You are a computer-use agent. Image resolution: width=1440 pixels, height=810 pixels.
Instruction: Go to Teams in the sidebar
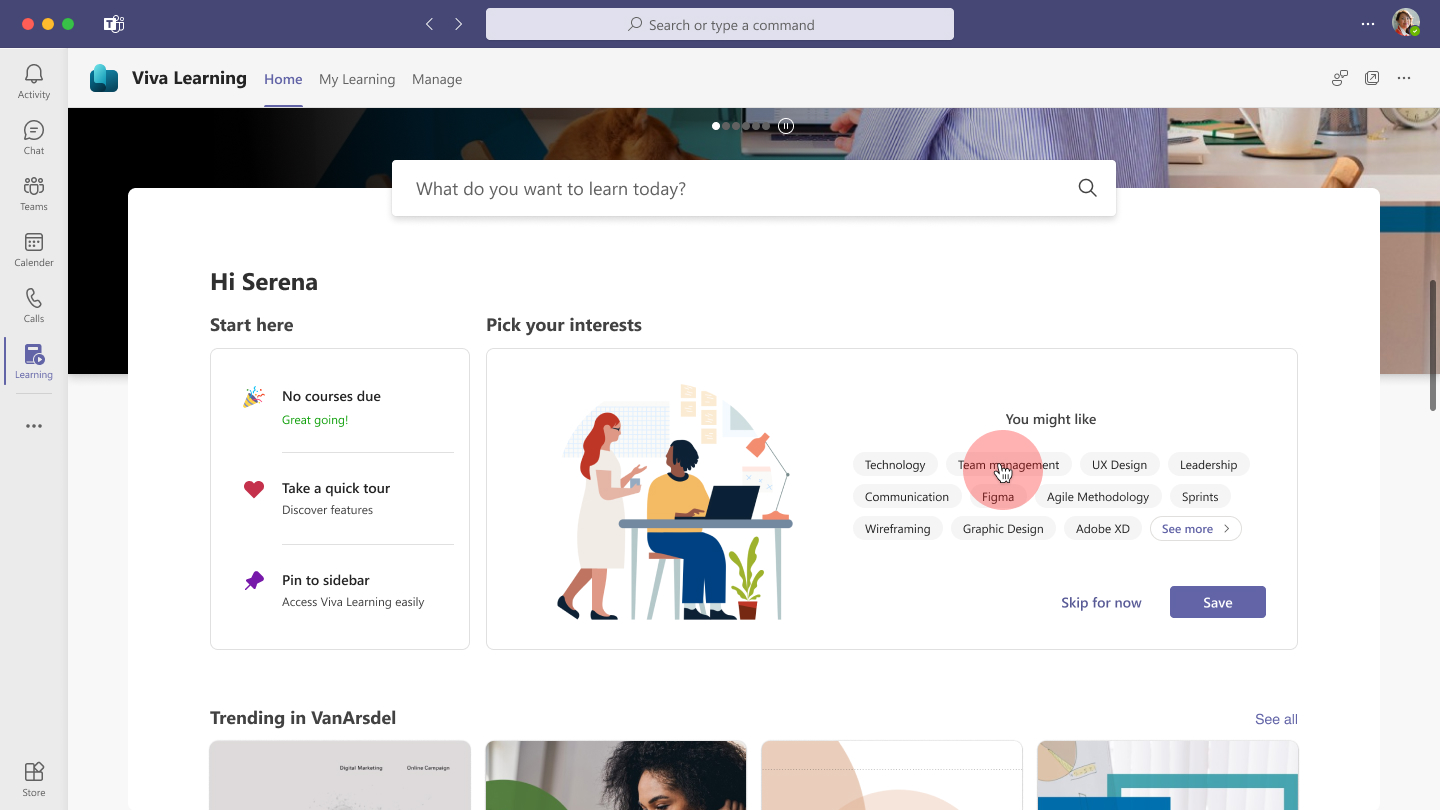click(34, 193)
